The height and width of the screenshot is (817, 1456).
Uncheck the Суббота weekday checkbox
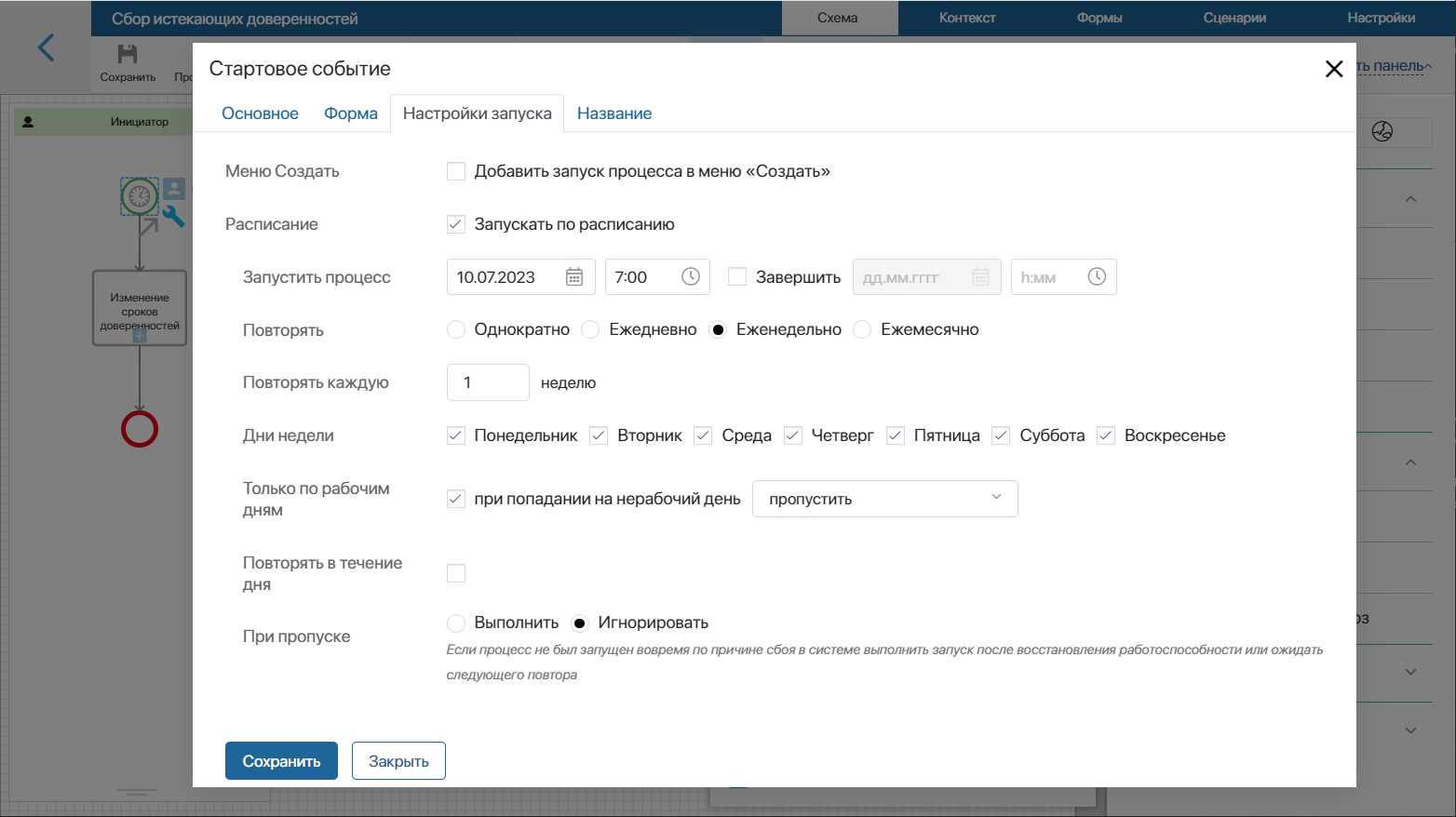tap(1000, 435)
